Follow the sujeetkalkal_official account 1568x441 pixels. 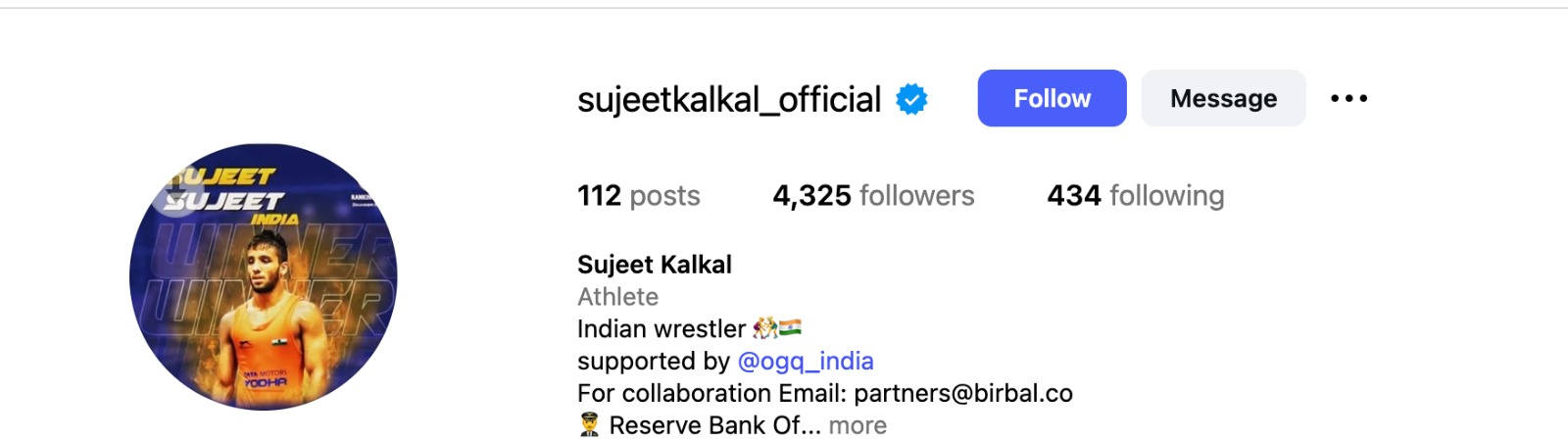[x=1052, y=98]
